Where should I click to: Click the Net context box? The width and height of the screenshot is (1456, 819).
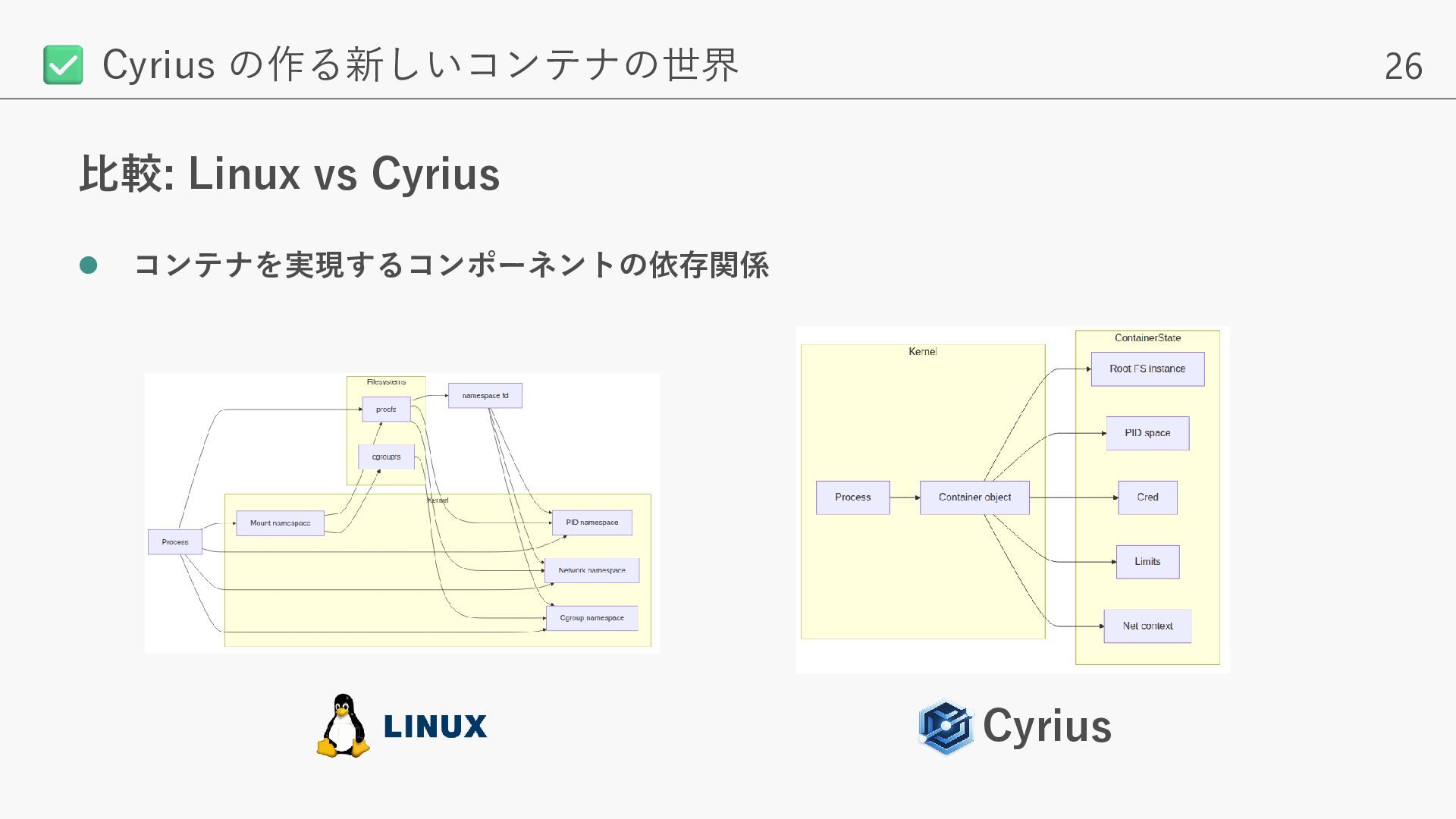pyautogui.click(x=1147, y=626)
